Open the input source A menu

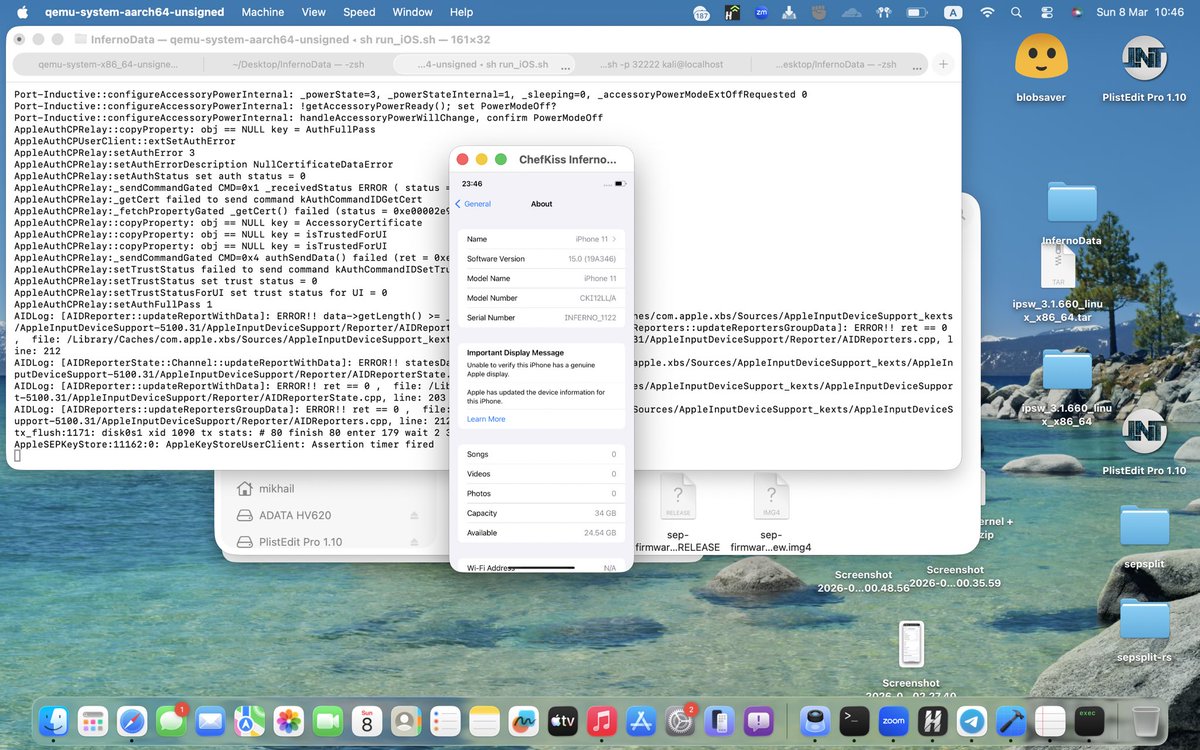[954, 13]
